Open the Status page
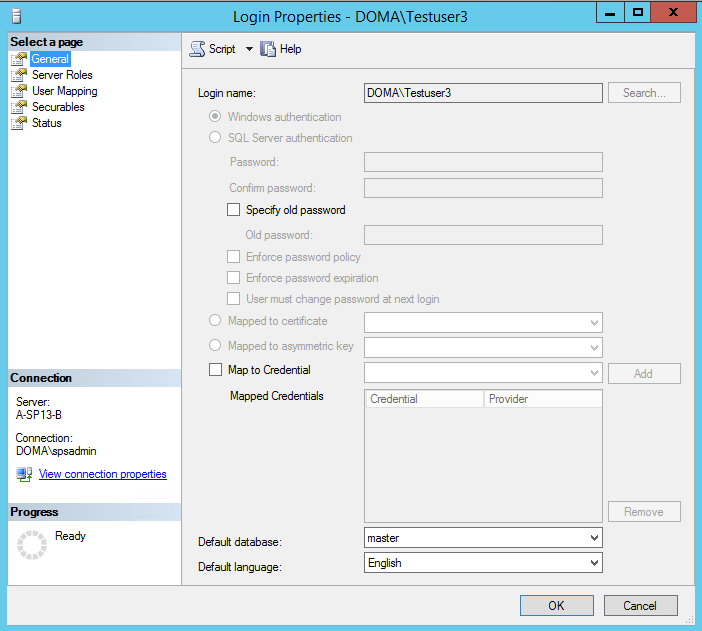 (x=47, y=123)
